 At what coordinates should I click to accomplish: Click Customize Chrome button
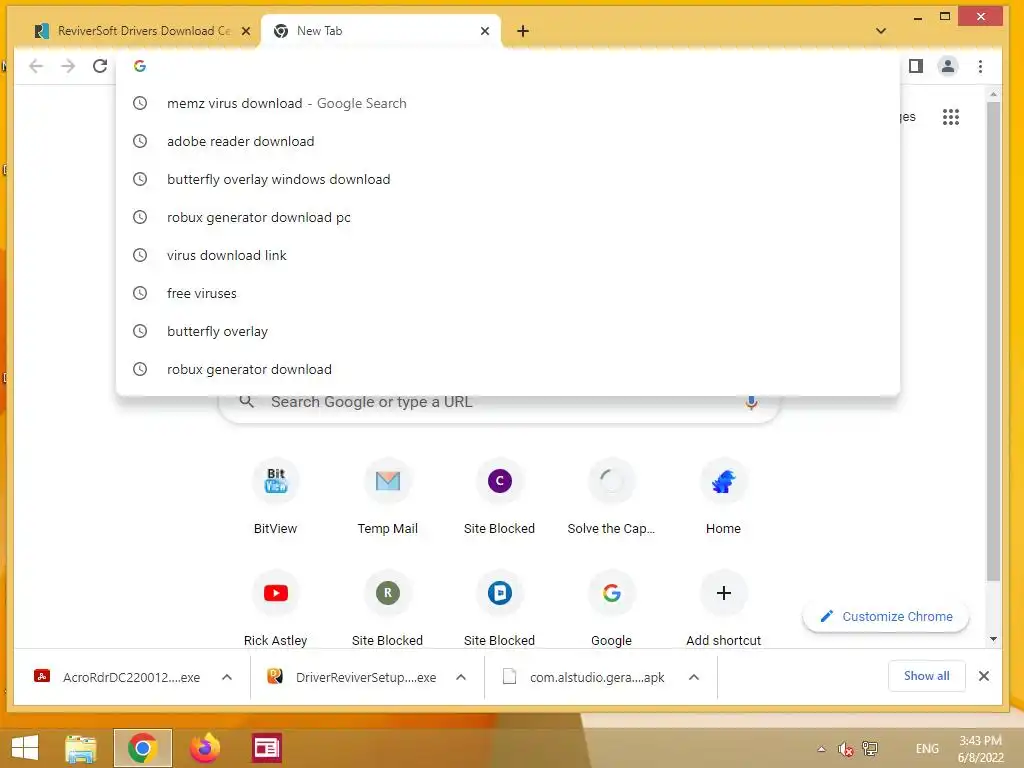tap(886, 616)
